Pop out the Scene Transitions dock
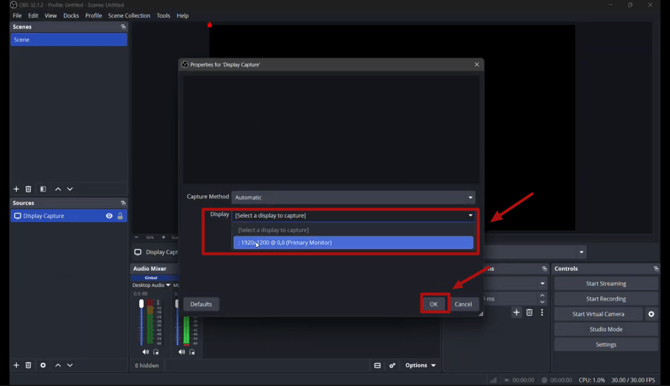670x386 pixels. coord(544,268)
